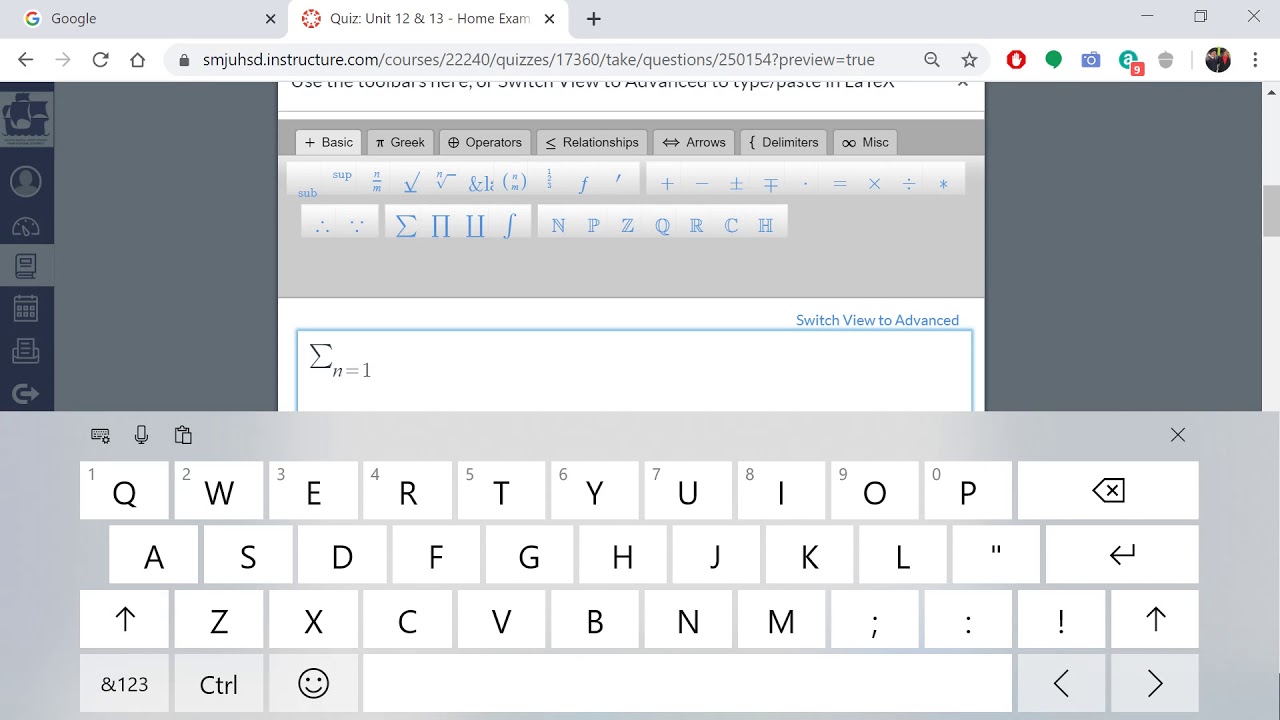Insert the equals sign
The width and height of the screenshot is (1280, 720).
(x=840, y=184)
